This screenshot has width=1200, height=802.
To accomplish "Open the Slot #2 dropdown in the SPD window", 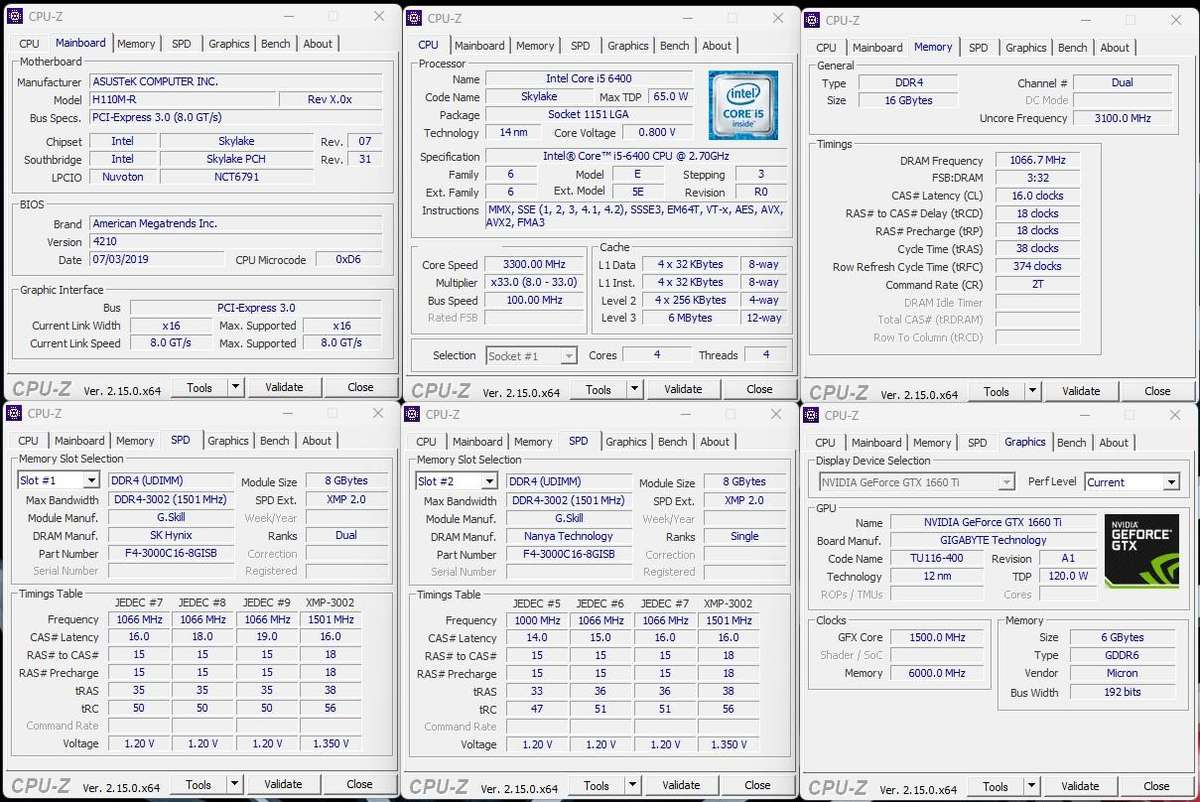I will tap(454, 481).
